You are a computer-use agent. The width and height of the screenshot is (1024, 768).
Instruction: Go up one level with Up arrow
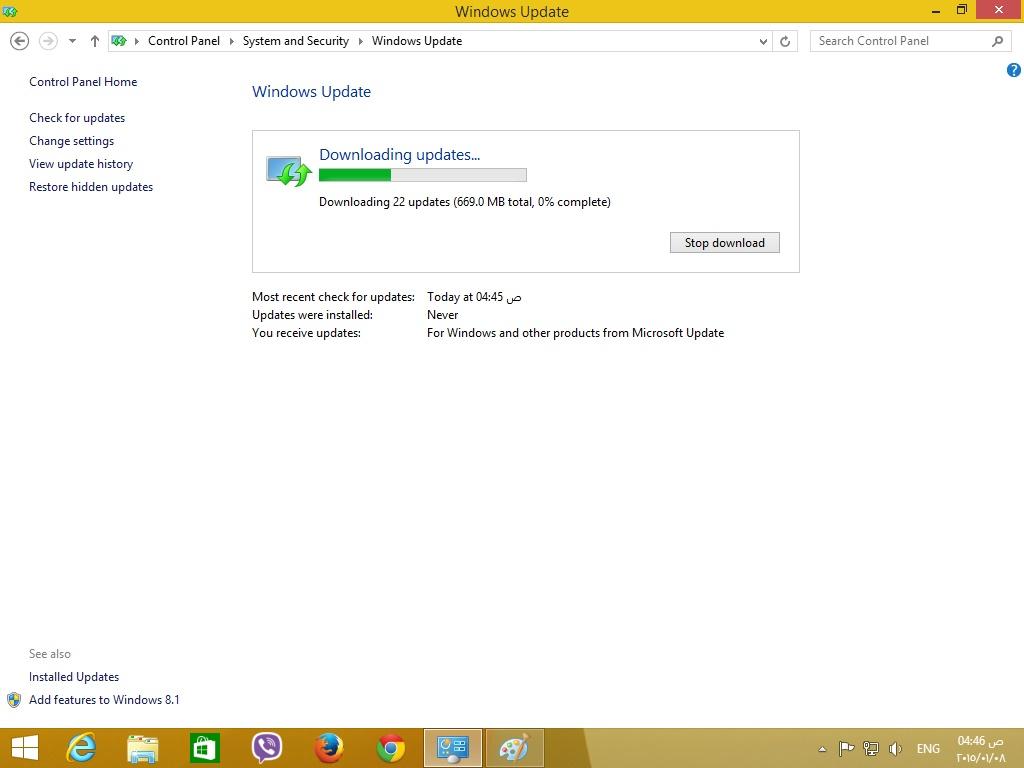click(x=95, y=41)
